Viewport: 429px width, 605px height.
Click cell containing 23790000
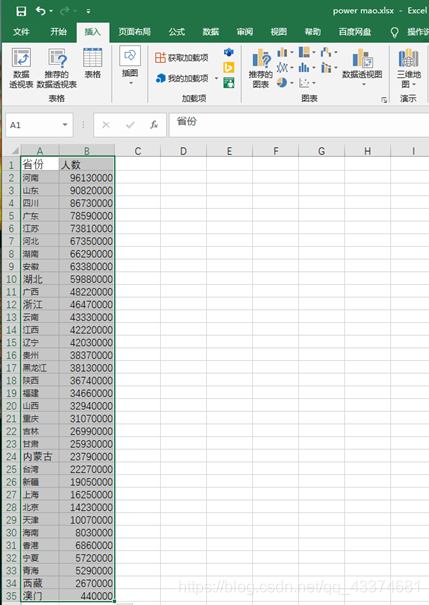86,456
